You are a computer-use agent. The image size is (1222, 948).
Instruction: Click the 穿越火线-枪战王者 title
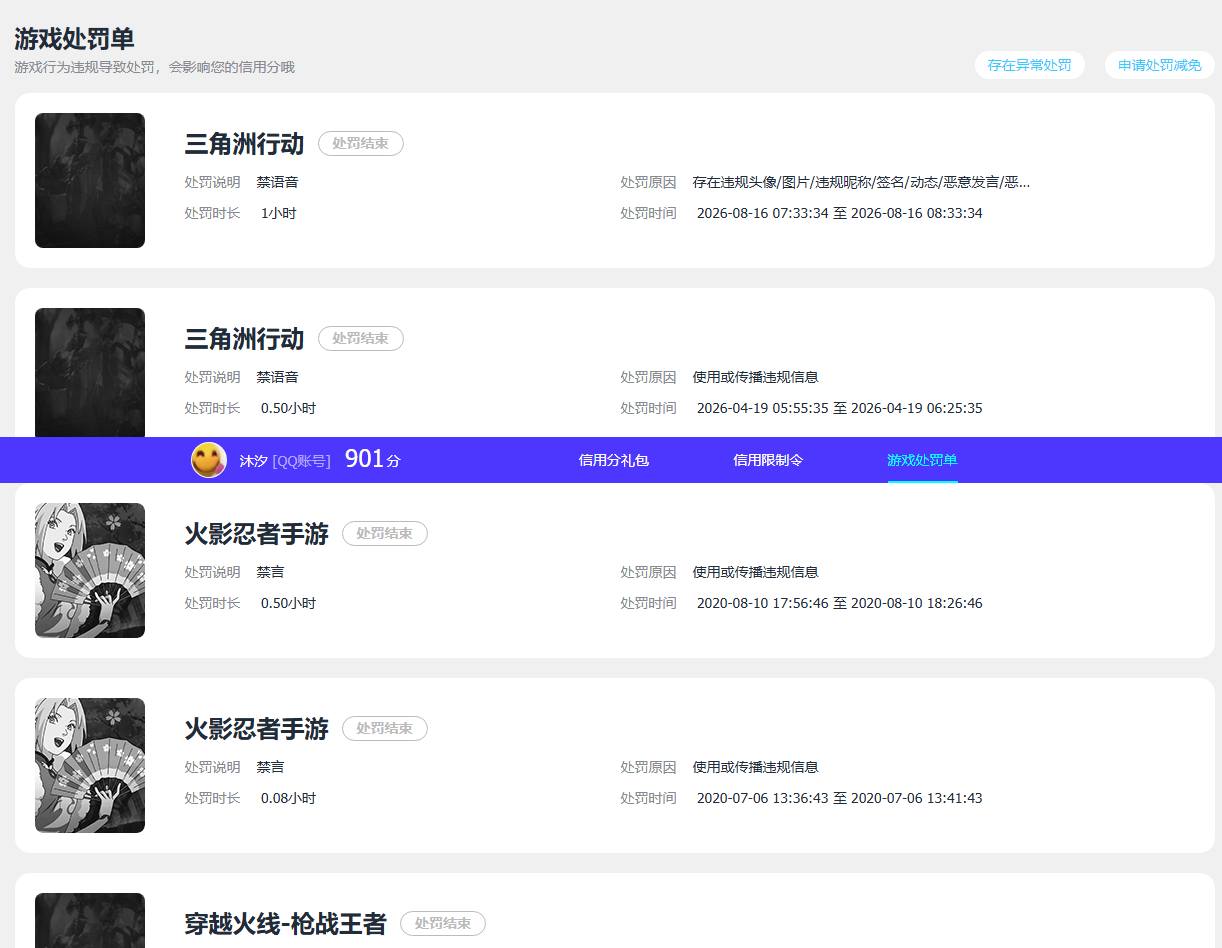pos(285,924)
